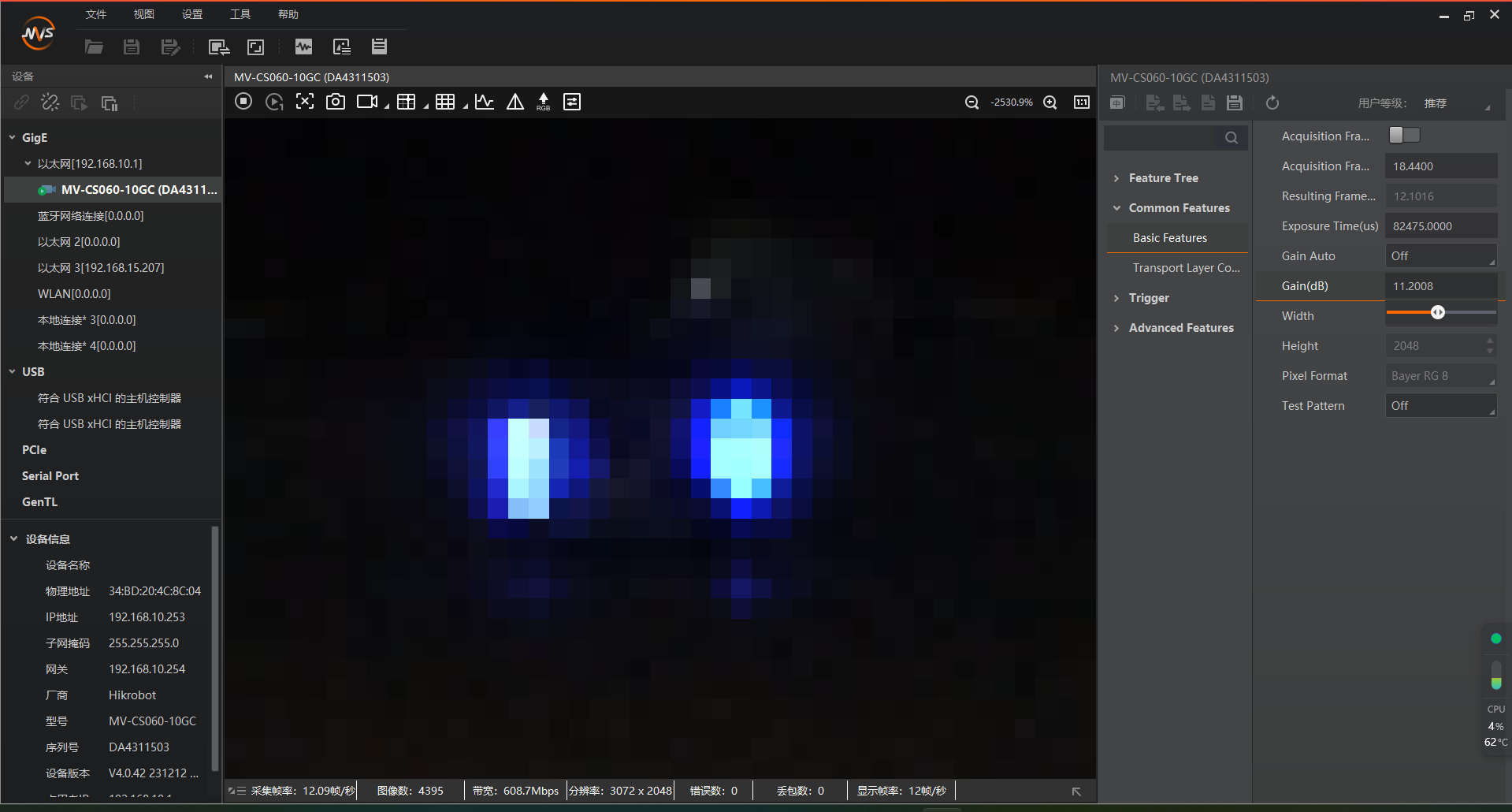Click the Exposure Time value field
The width and height of the screenshot is (1512, 812).
[1440, 226]
